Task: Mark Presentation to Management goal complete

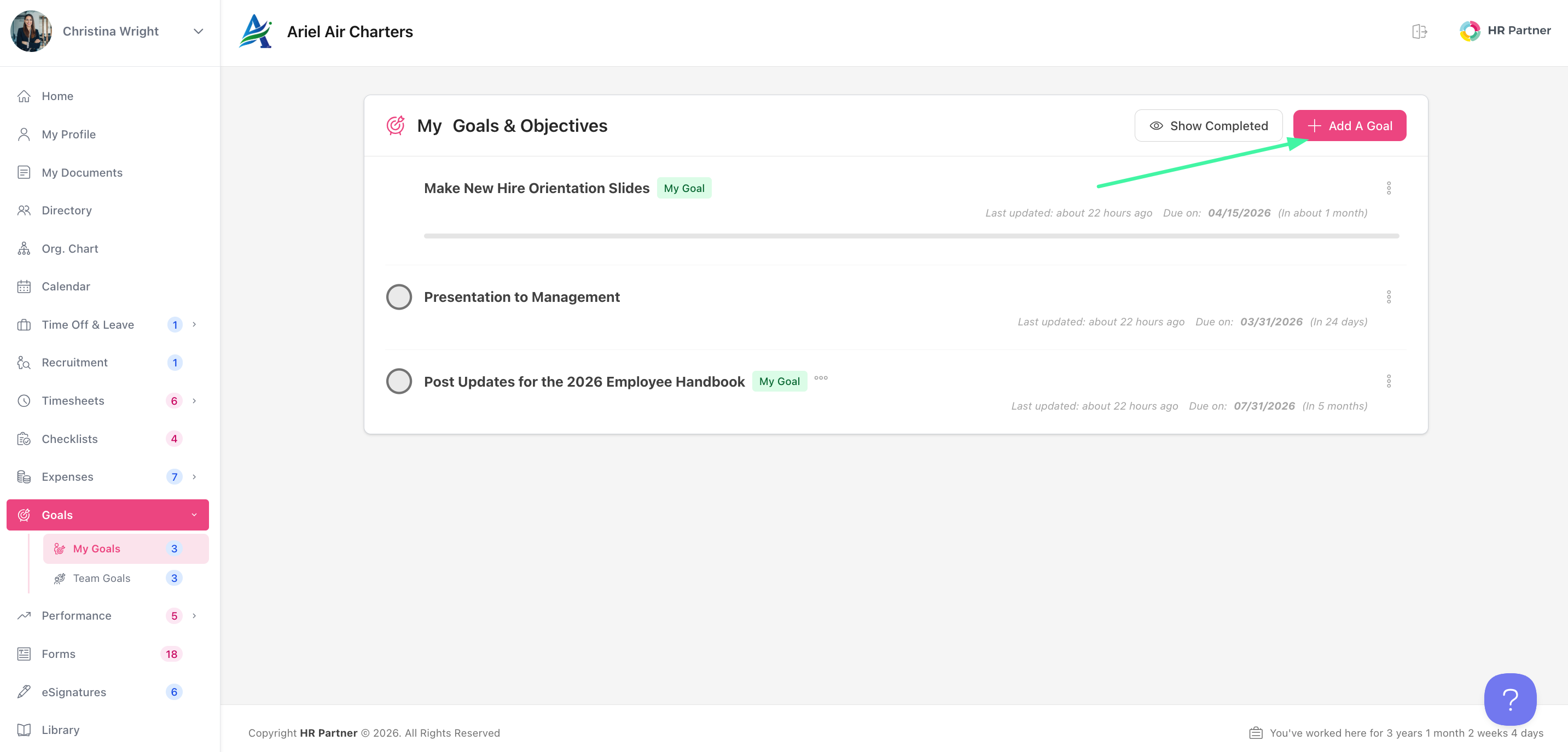Action: point(399,297)
